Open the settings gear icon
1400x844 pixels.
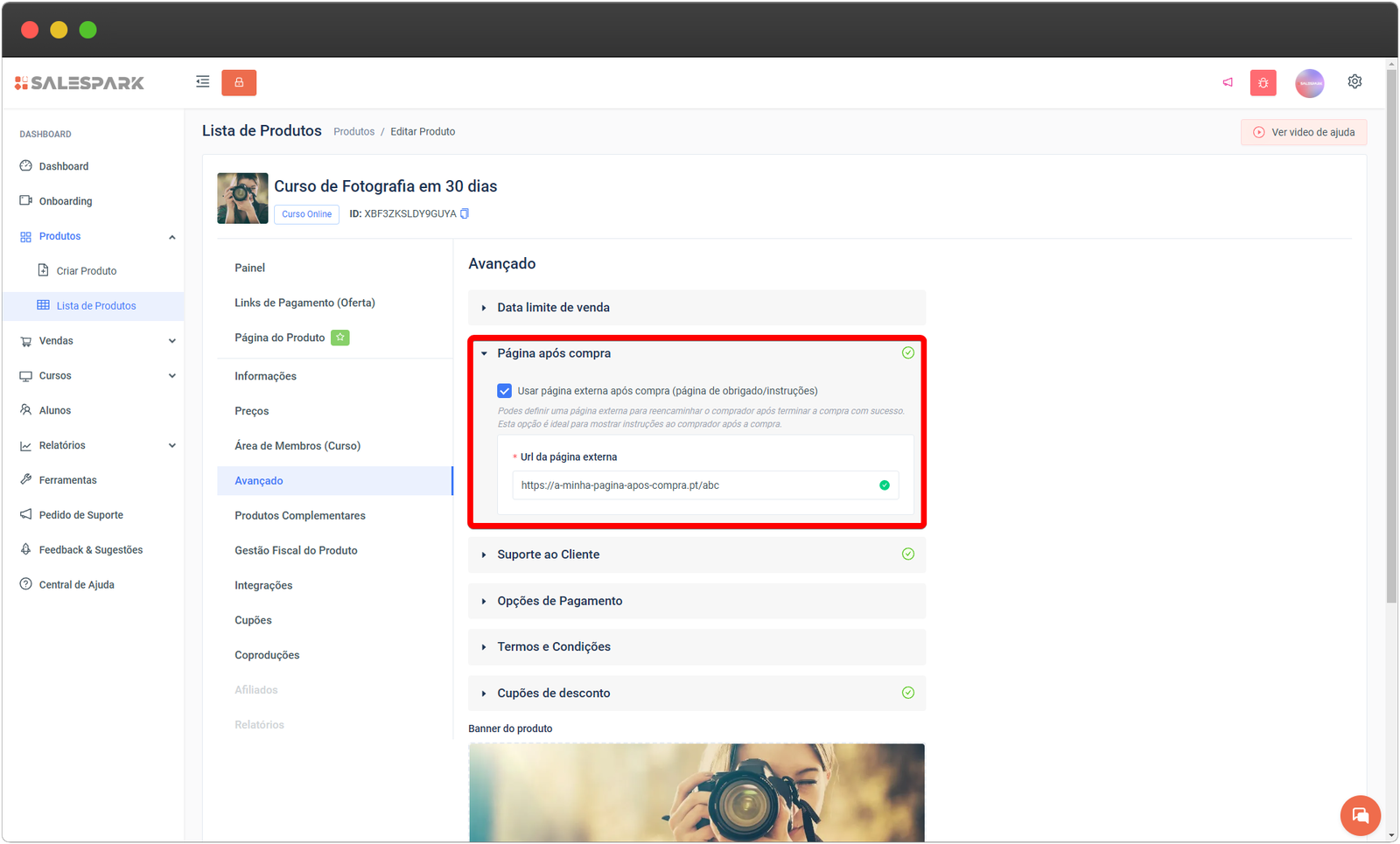click(1354, 81)
